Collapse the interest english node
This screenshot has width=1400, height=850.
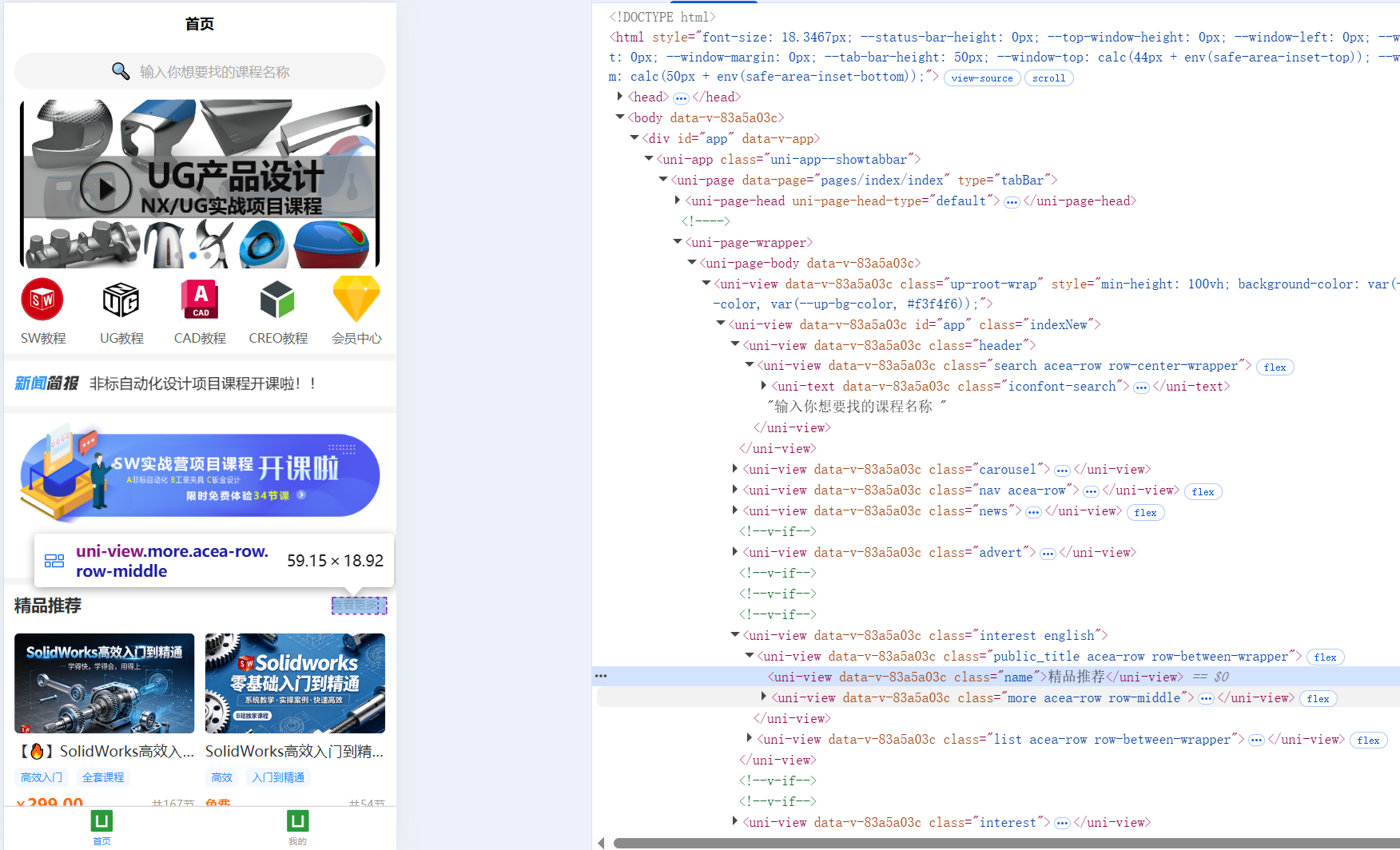[734, 635]
